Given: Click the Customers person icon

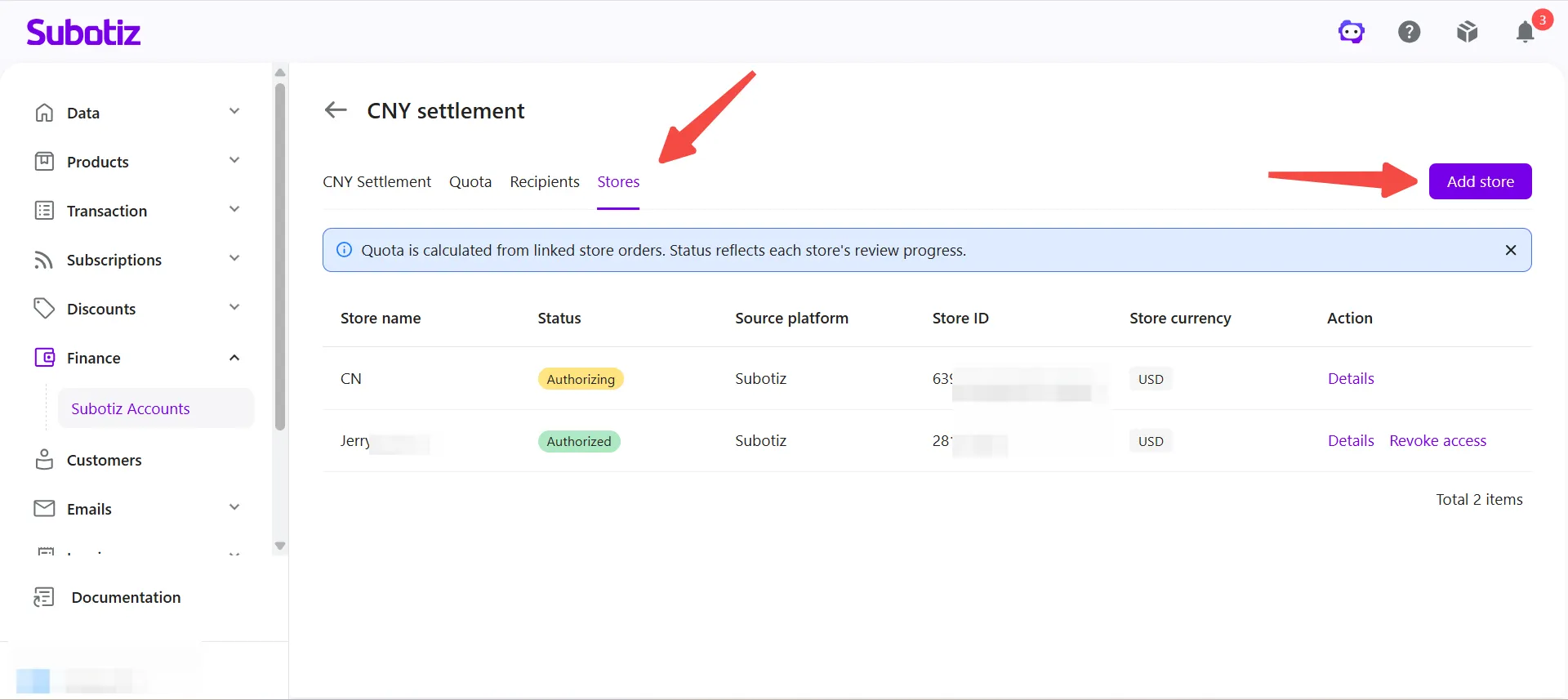Looking at the screenshot, I should [44, 460].
